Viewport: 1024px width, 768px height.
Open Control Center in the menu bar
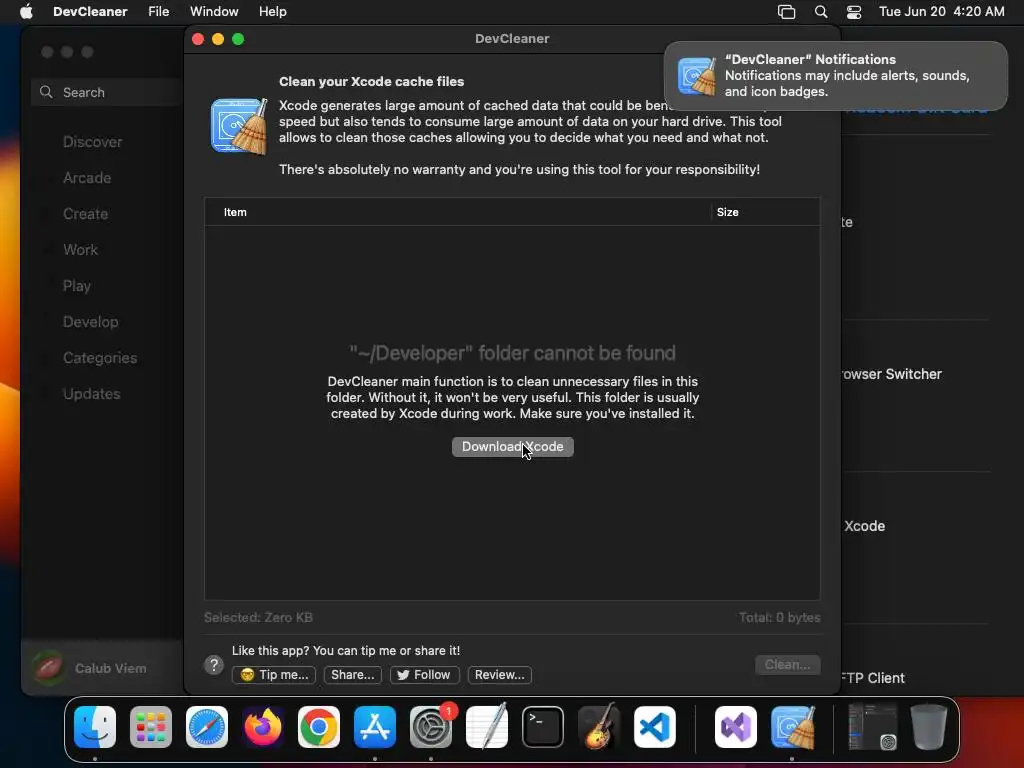pyautogui.click(x=854, y=12)
